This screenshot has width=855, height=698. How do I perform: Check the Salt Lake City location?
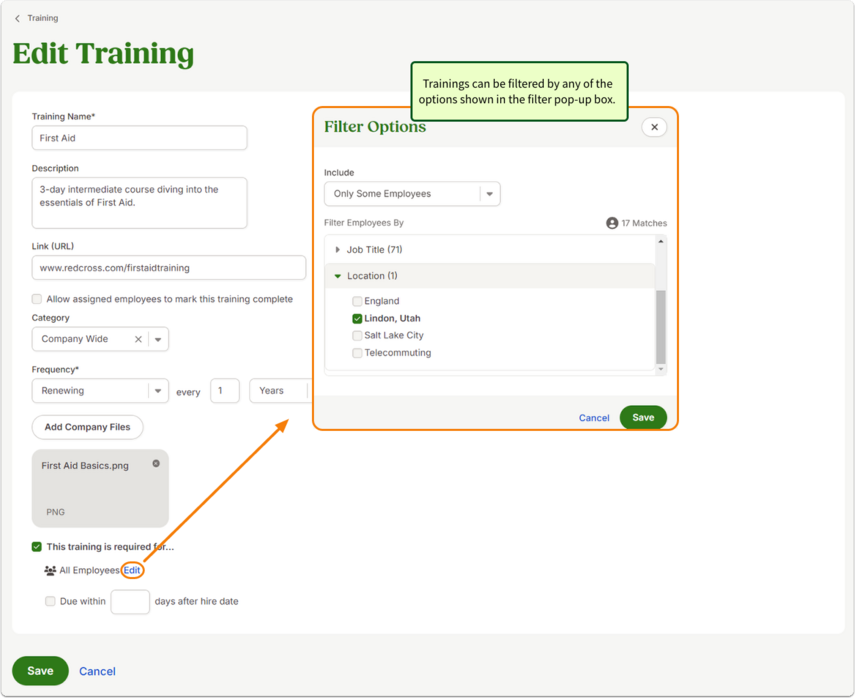[357, 335]
